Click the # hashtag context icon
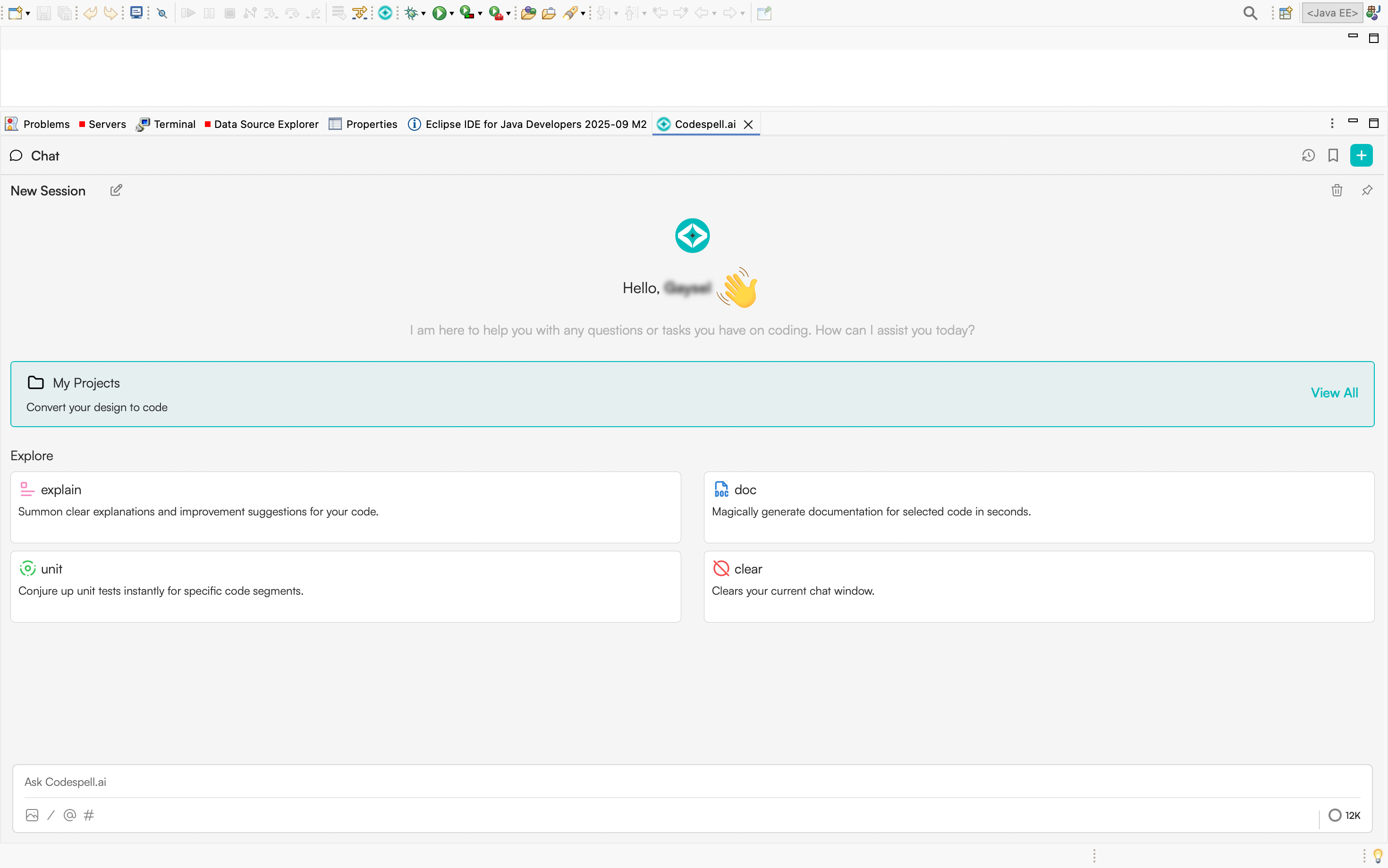Image resolution: width=1388 pixels, height=868 pixels. [x=89, y=815]
